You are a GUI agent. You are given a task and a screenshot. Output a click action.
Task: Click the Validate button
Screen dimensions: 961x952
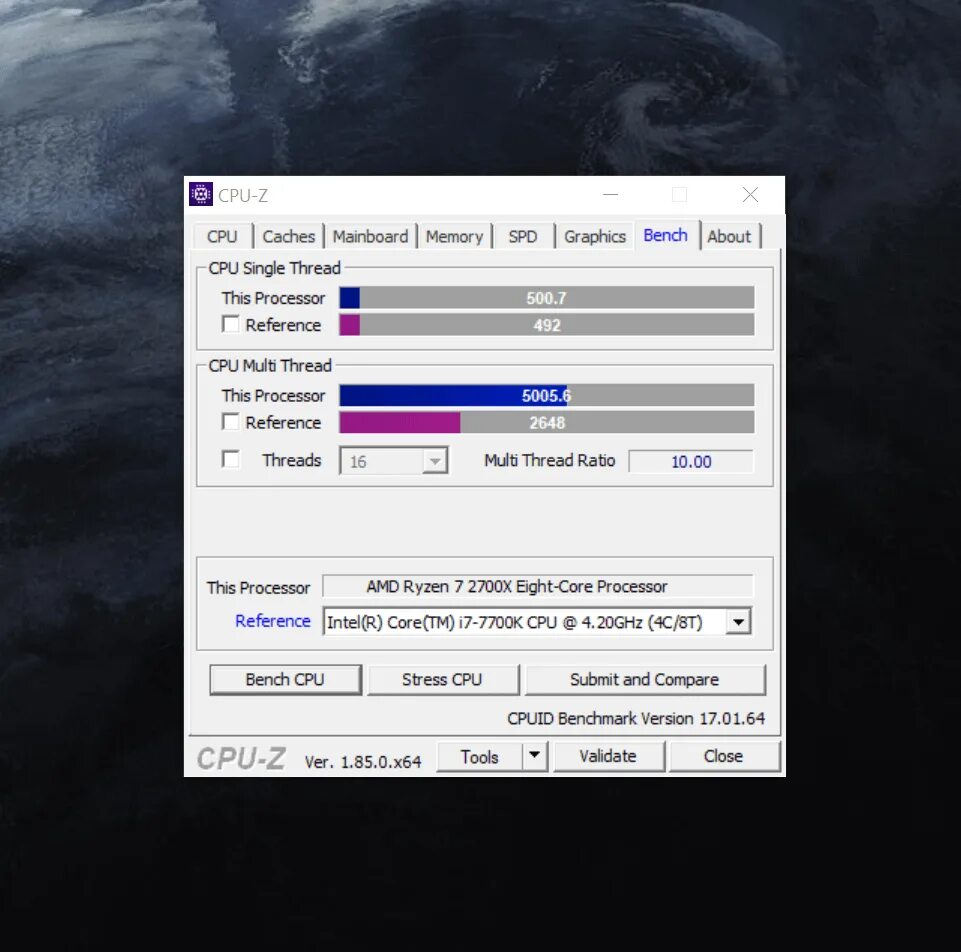[x=609, y=756]
